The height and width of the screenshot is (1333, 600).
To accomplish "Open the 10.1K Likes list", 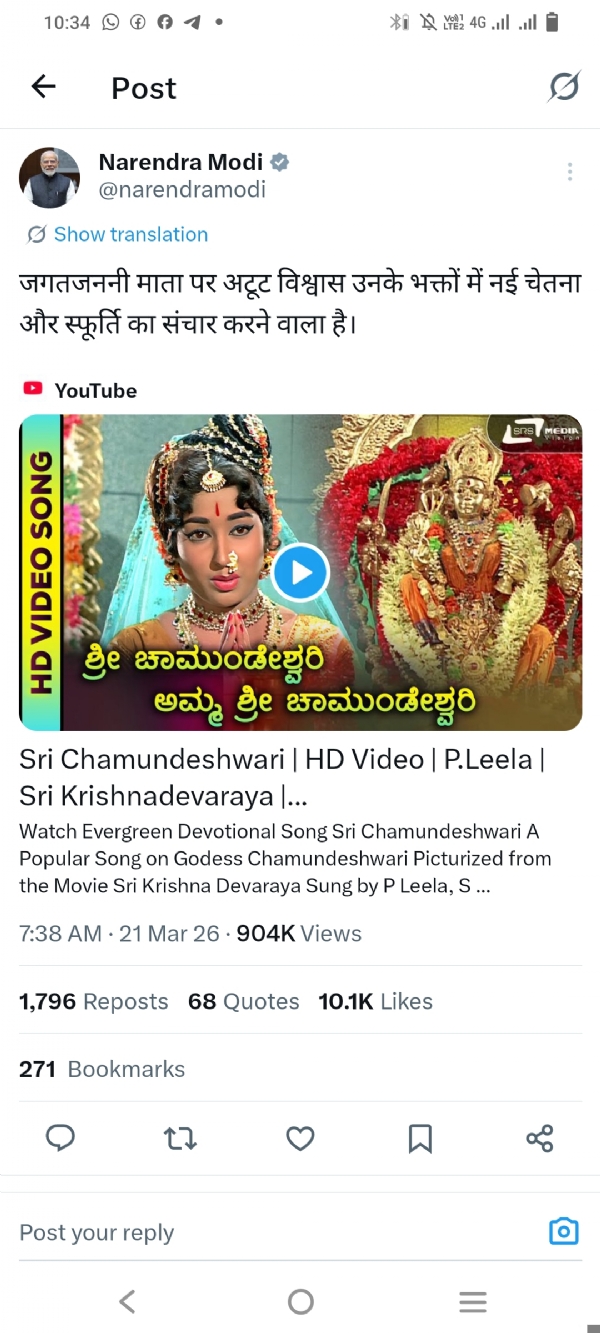I will pos(376,1001).
